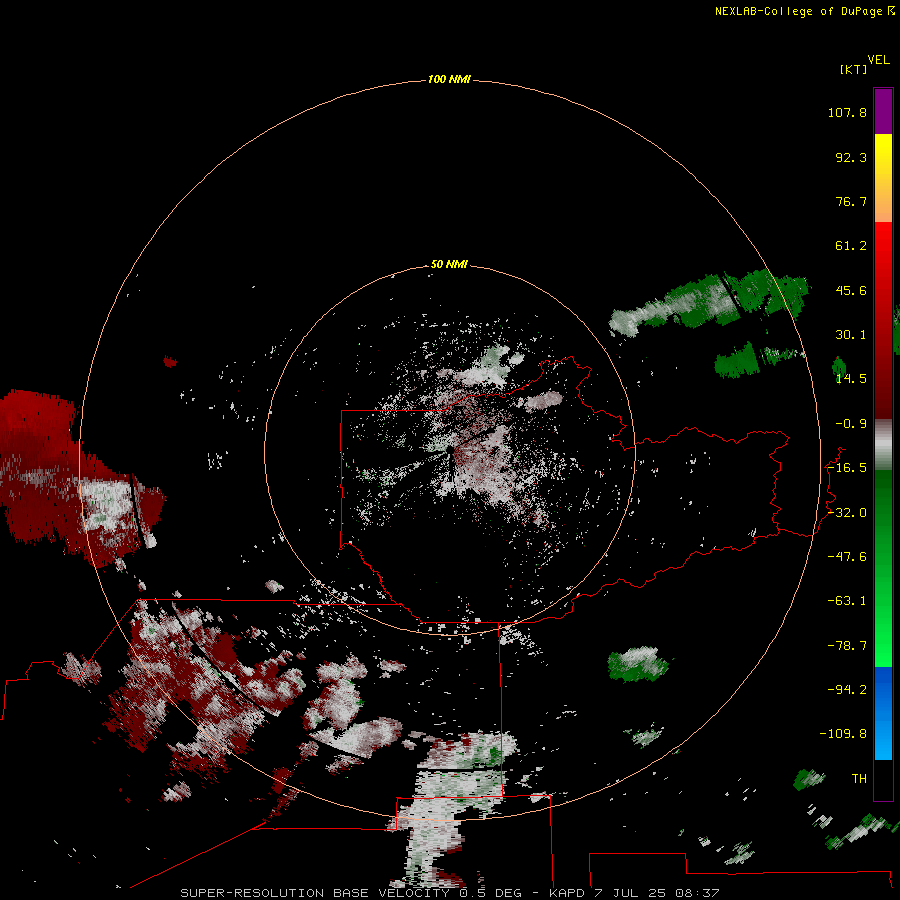This screenshot has height=900, width=900.
Task: Click the [KT] units label
Action: pos(854,69)
